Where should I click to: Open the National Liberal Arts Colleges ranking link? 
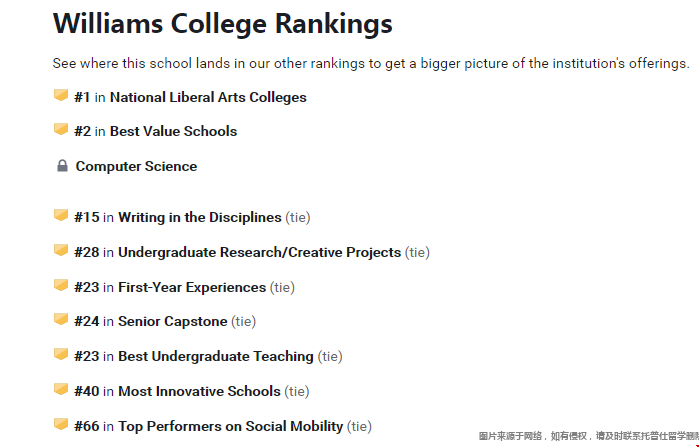pos(208,97)
